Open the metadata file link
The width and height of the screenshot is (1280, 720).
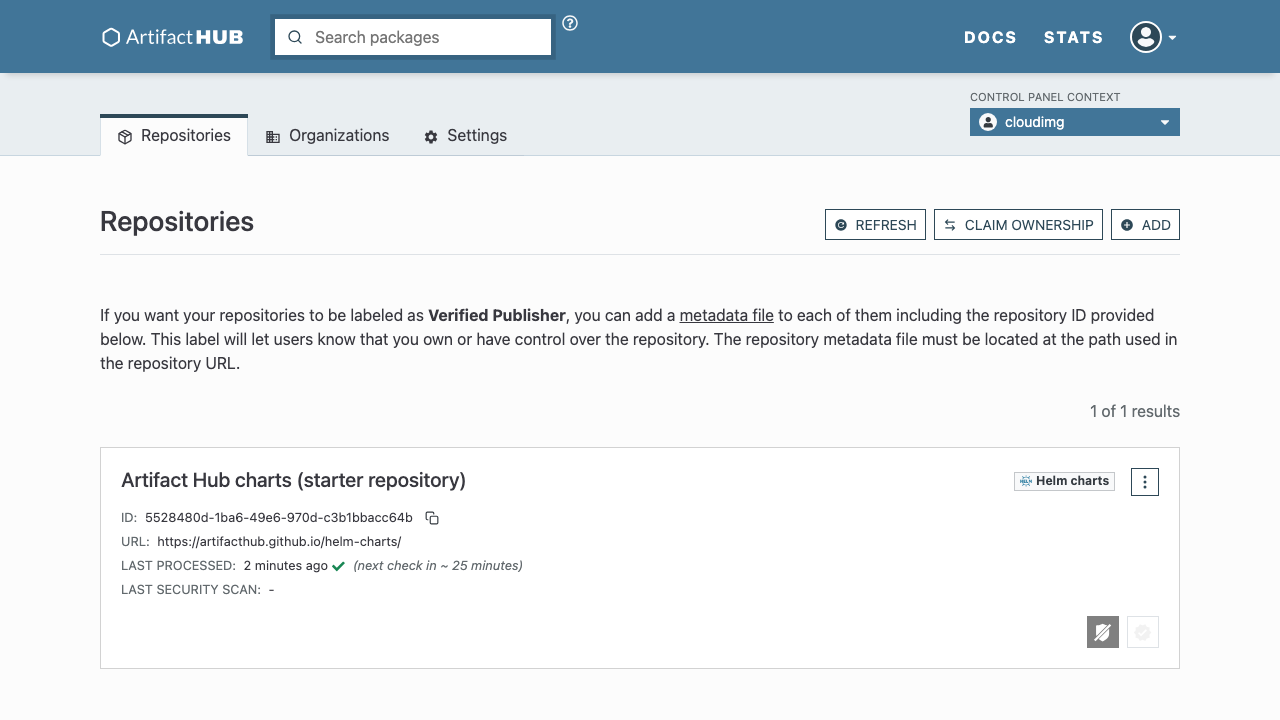726,315
